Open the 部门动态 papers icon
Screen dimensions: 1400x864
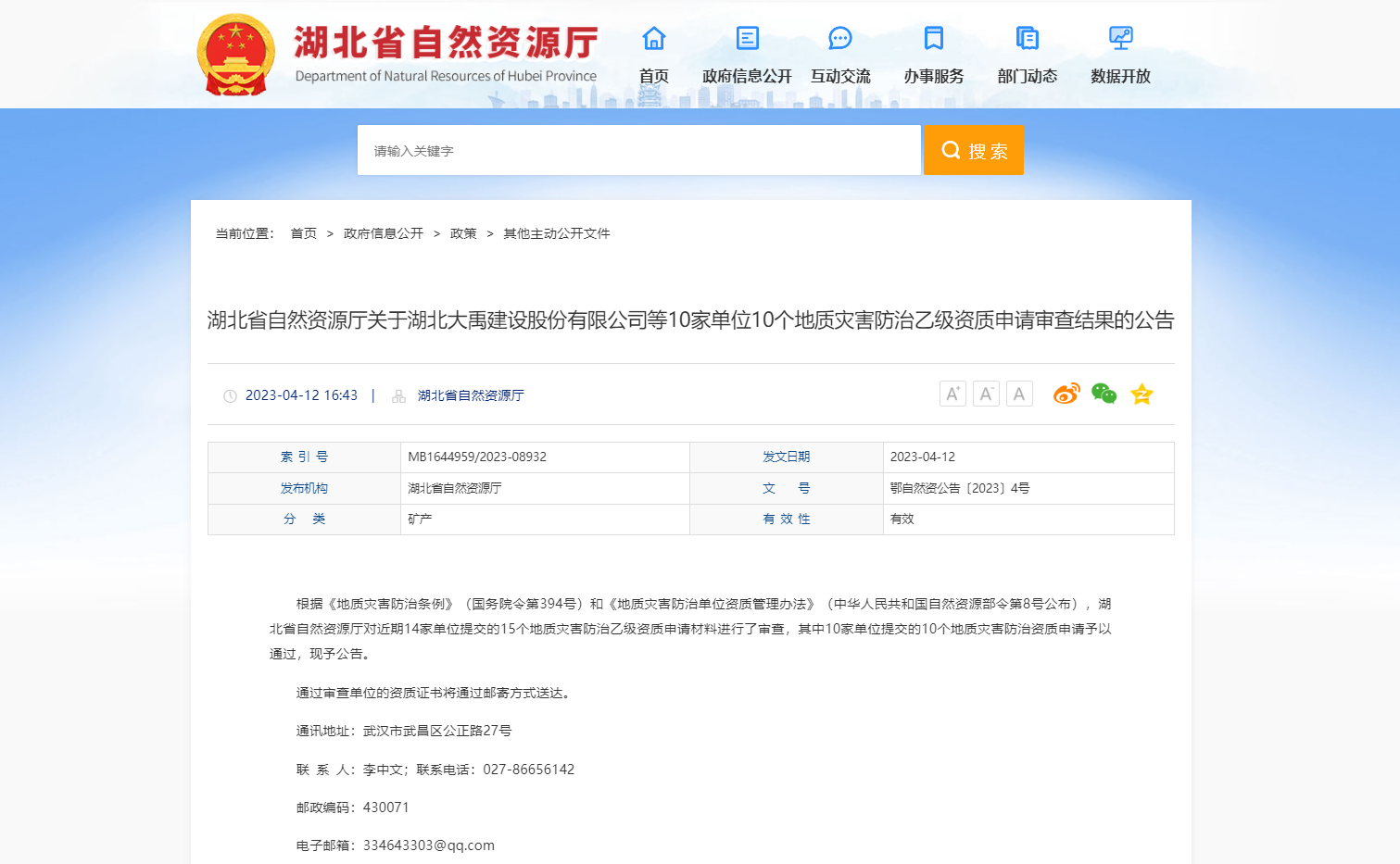click(x=1028, y=38)
